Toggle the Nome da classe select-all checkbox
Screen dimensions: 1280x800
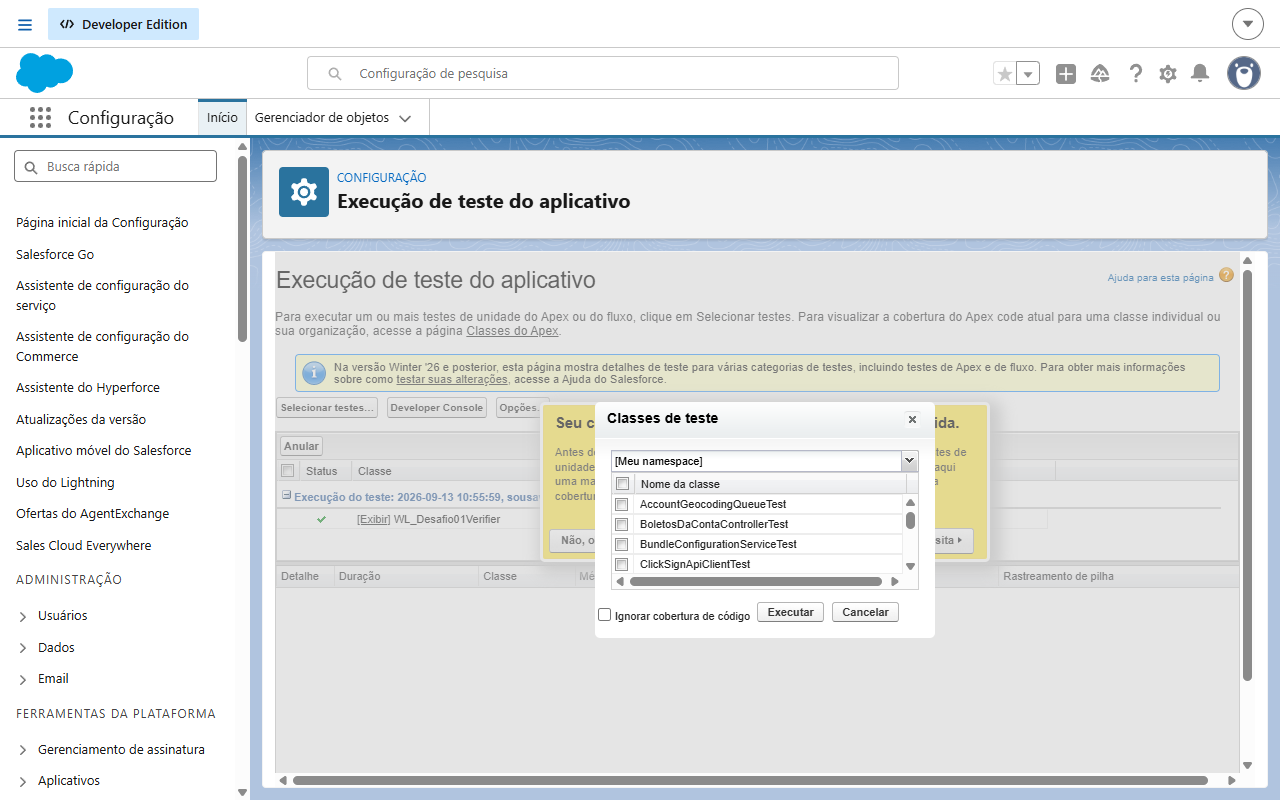(x=622, y=484)
